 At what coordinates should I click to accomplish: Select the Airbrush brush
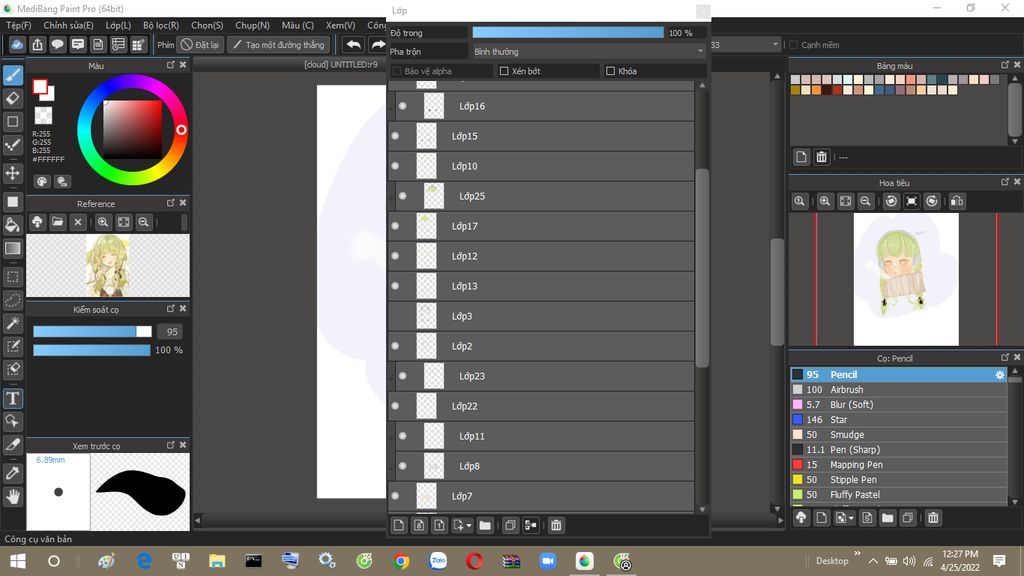[x=899, y=390]
